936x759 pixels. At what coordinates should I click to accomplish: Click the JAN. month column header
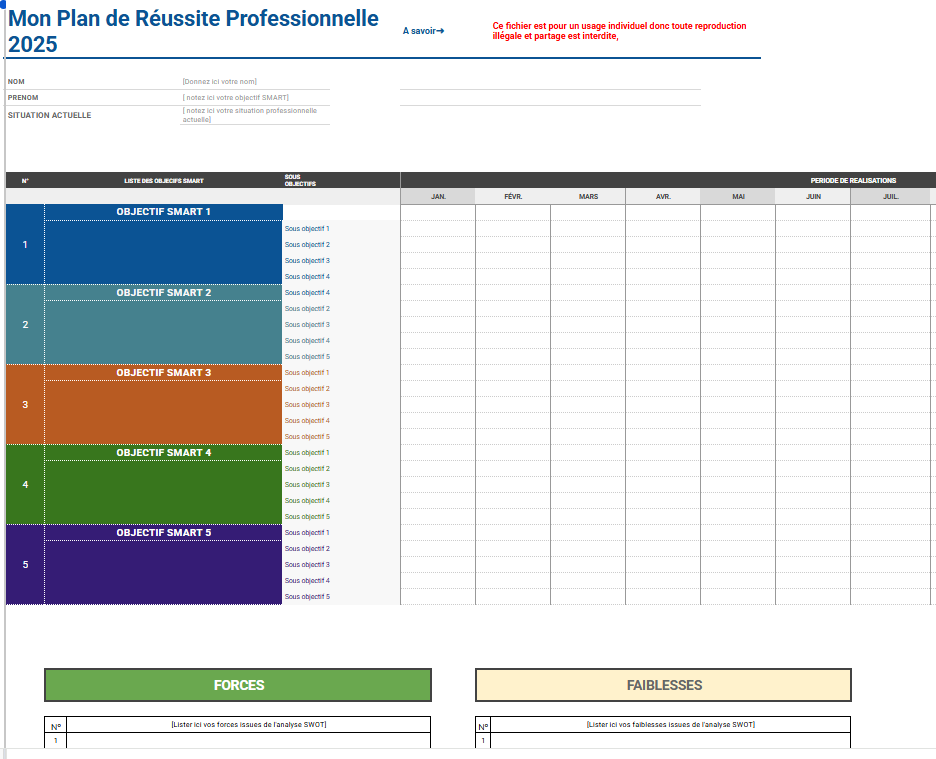coord(437,196)
